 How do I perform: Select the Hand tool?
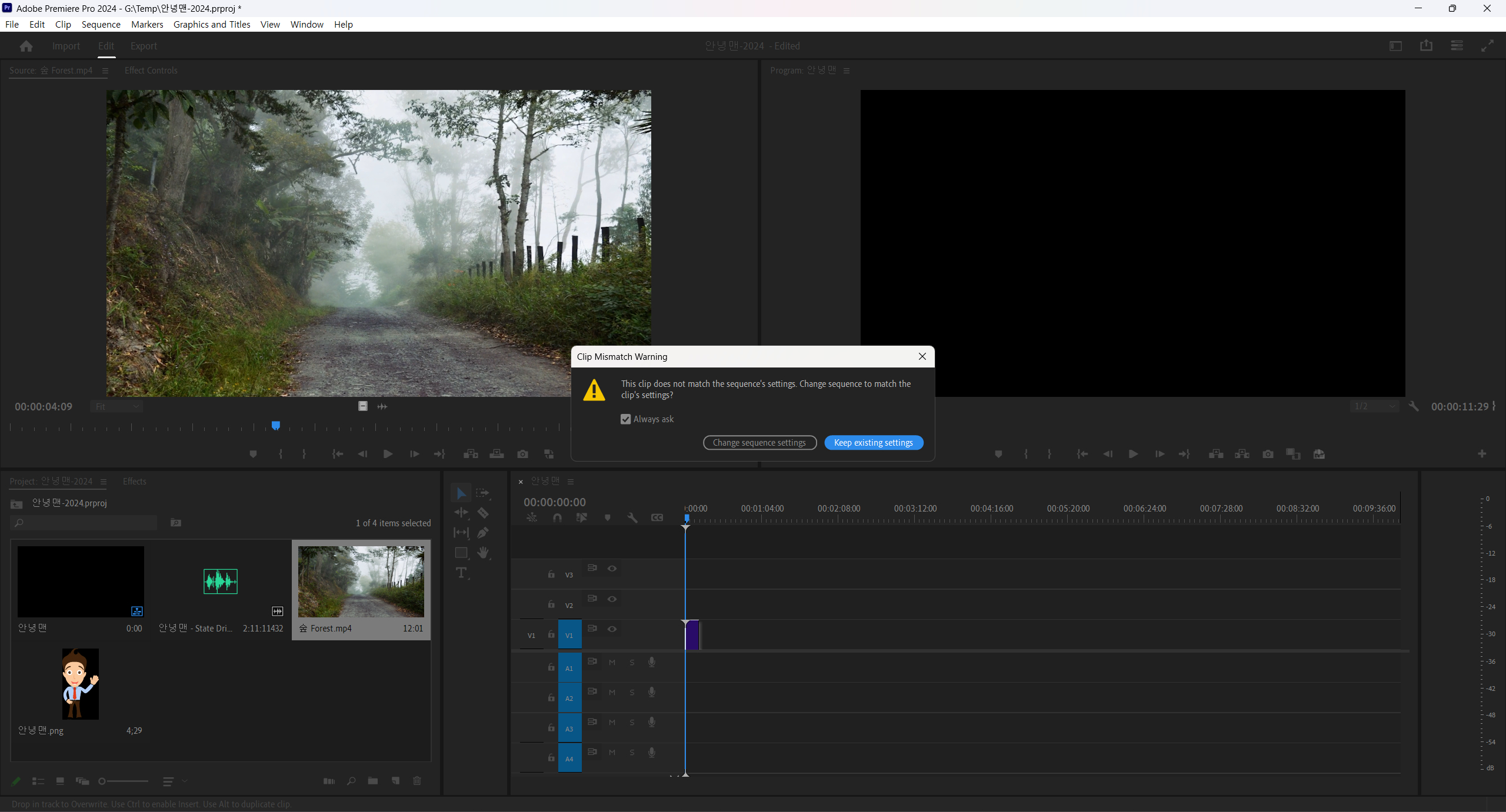click(x=483, y=553)
